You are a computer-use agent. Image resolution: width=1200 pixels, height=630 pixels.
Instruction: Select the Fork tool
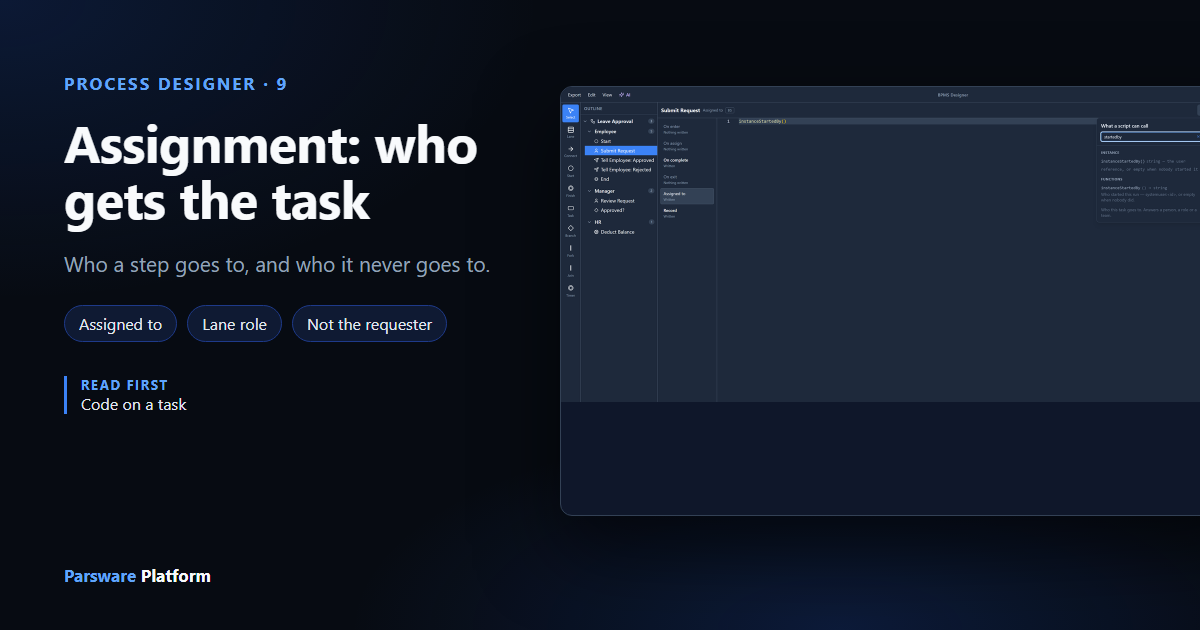(x=570, y=251)
